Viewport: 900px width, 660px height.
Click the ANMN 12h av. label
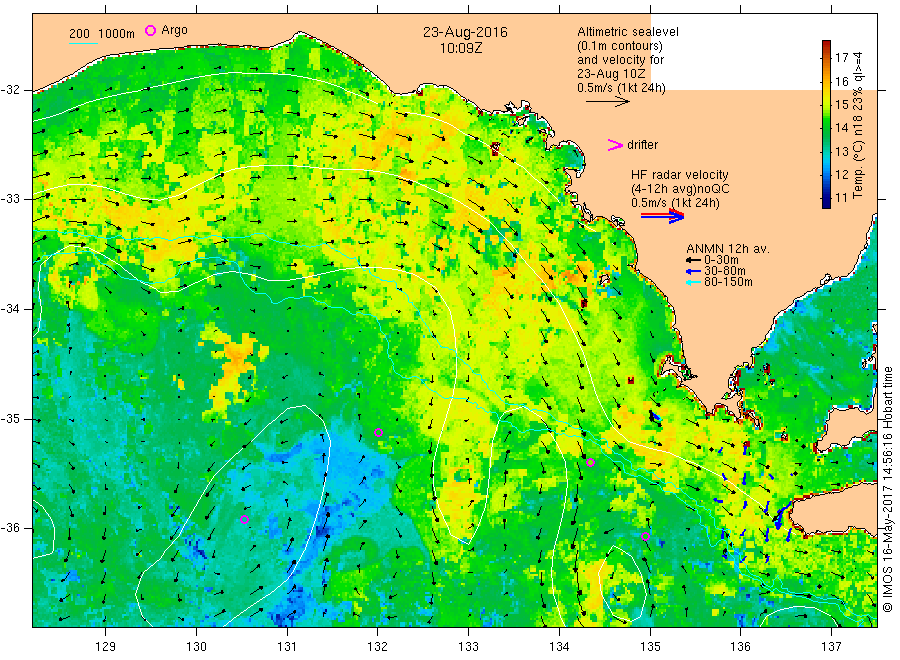[x=728, y=249]
